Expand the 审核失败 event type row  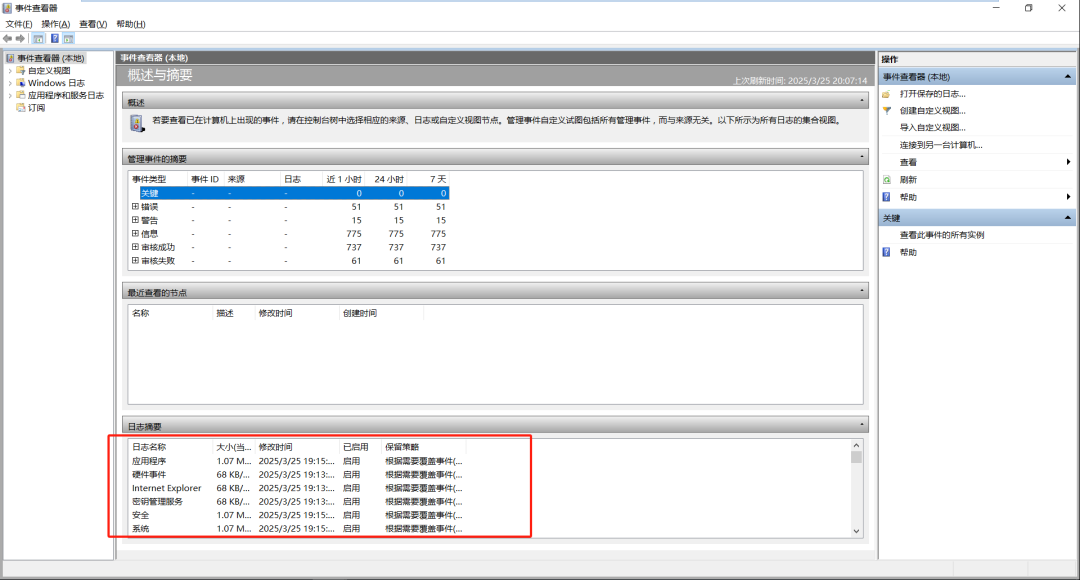click(x=135, y=260)
